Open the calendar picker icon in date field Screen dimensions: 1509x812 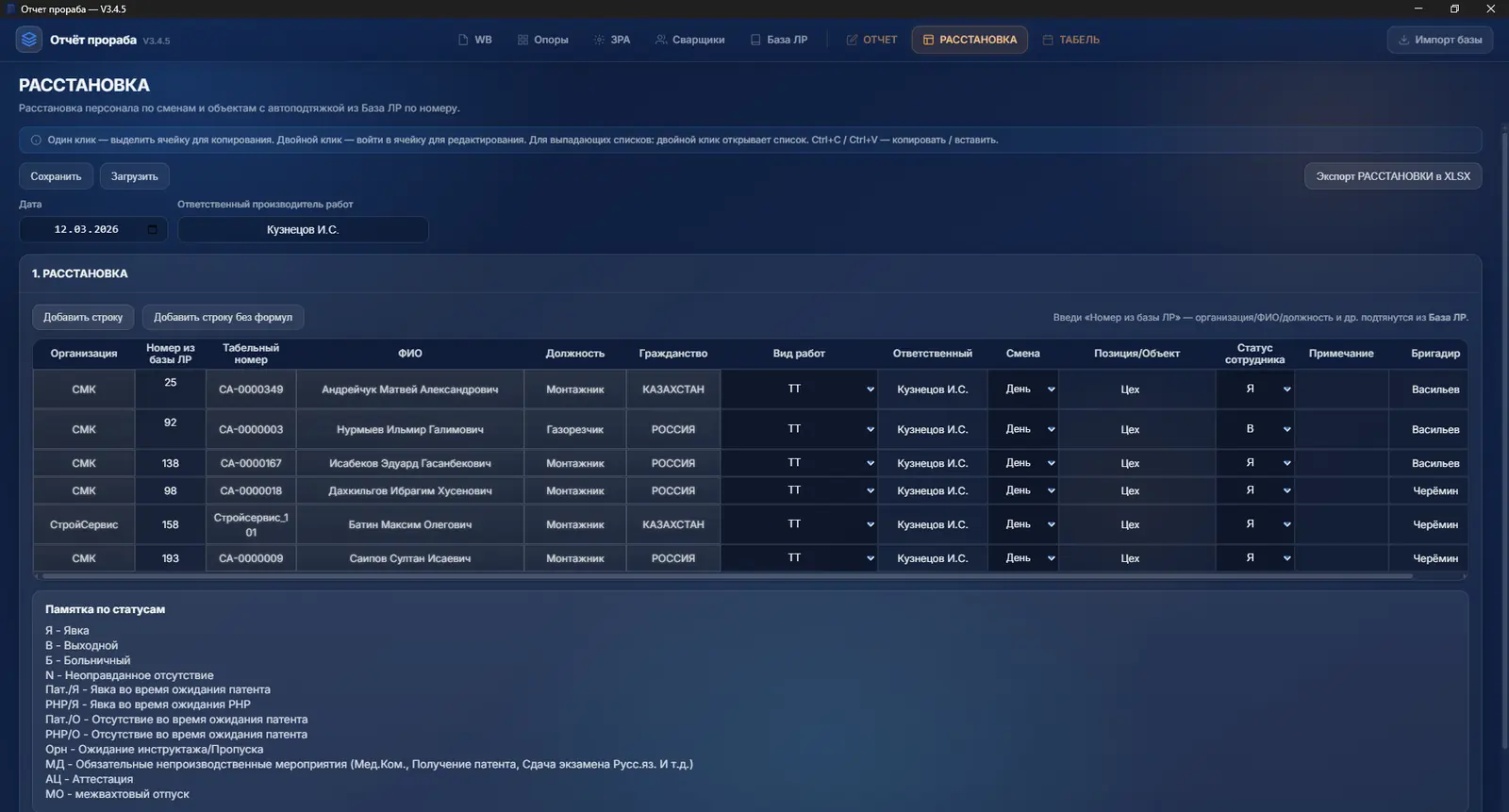(152, 229)
